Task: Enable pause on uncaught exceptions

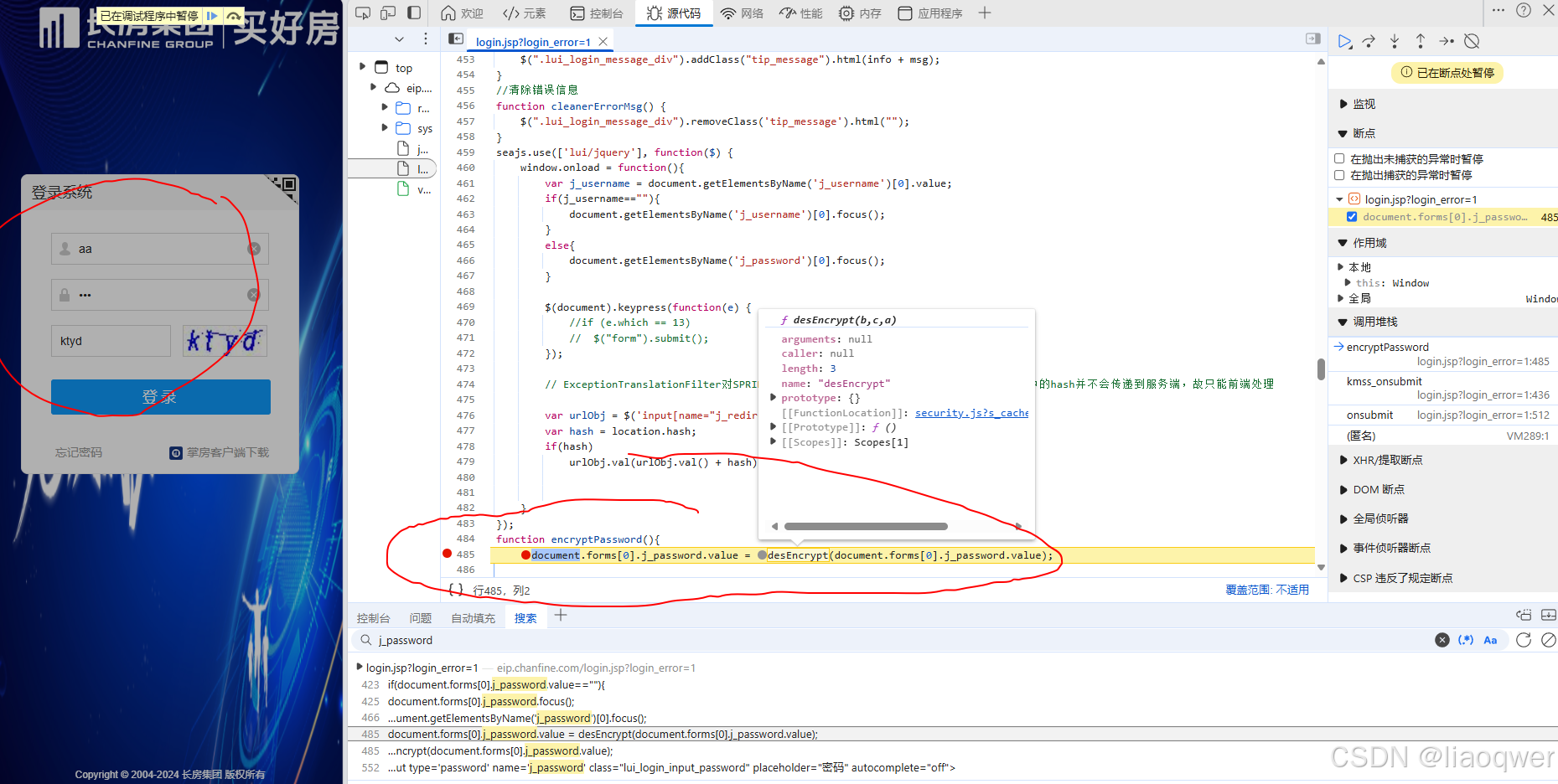Action: [1339, 158]
